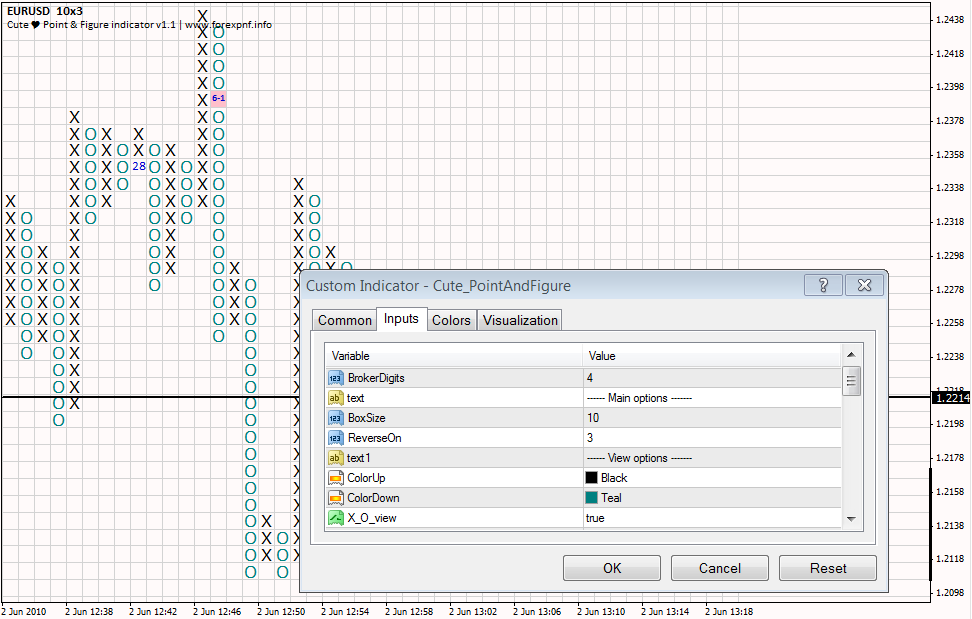Click the ColorDown variable name

pos(373,498)
